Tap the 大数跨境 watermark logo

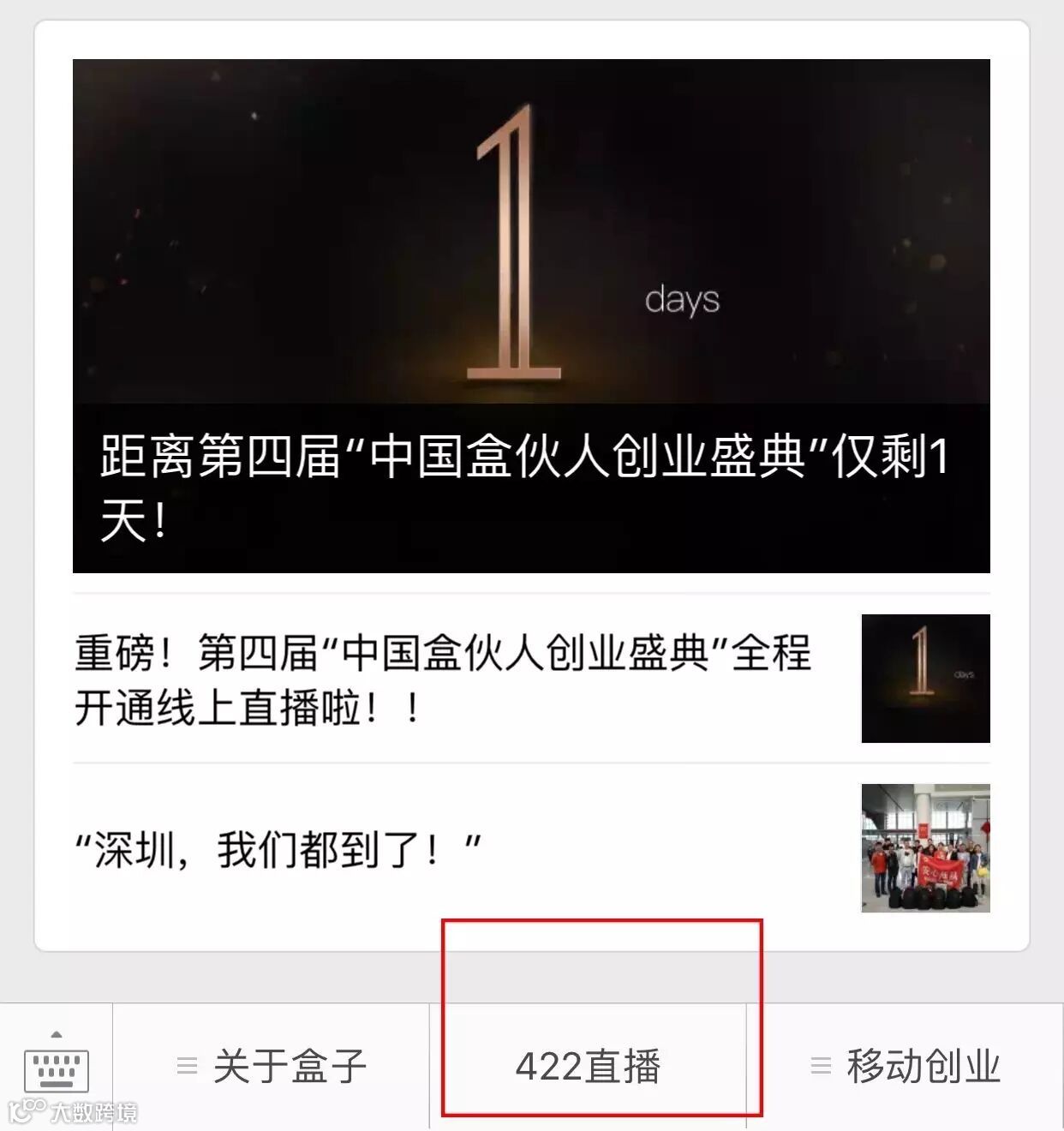coord(72,1111)
